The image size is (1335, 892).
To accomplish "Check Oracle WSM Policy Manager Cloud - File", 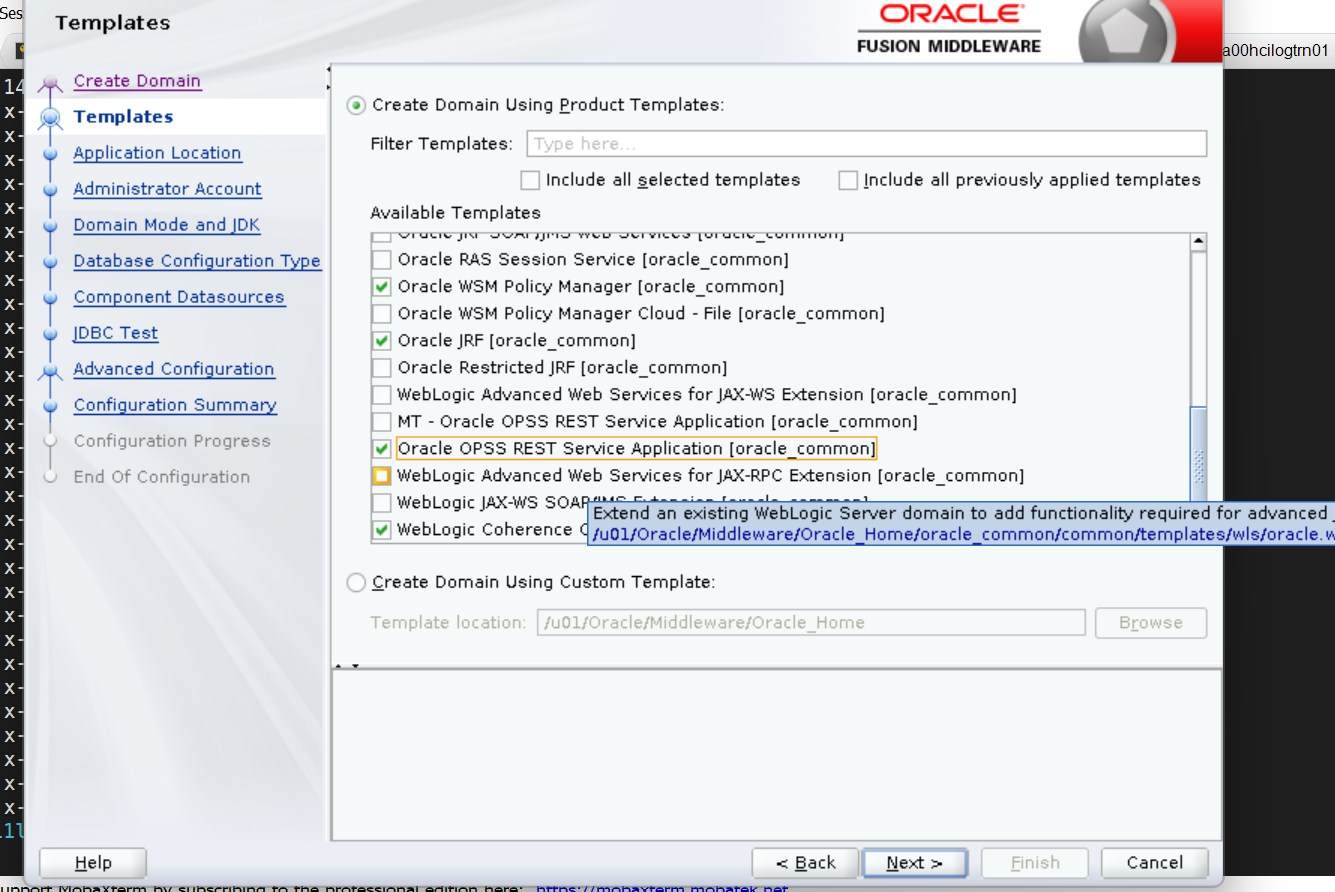I will coord(381,314).
